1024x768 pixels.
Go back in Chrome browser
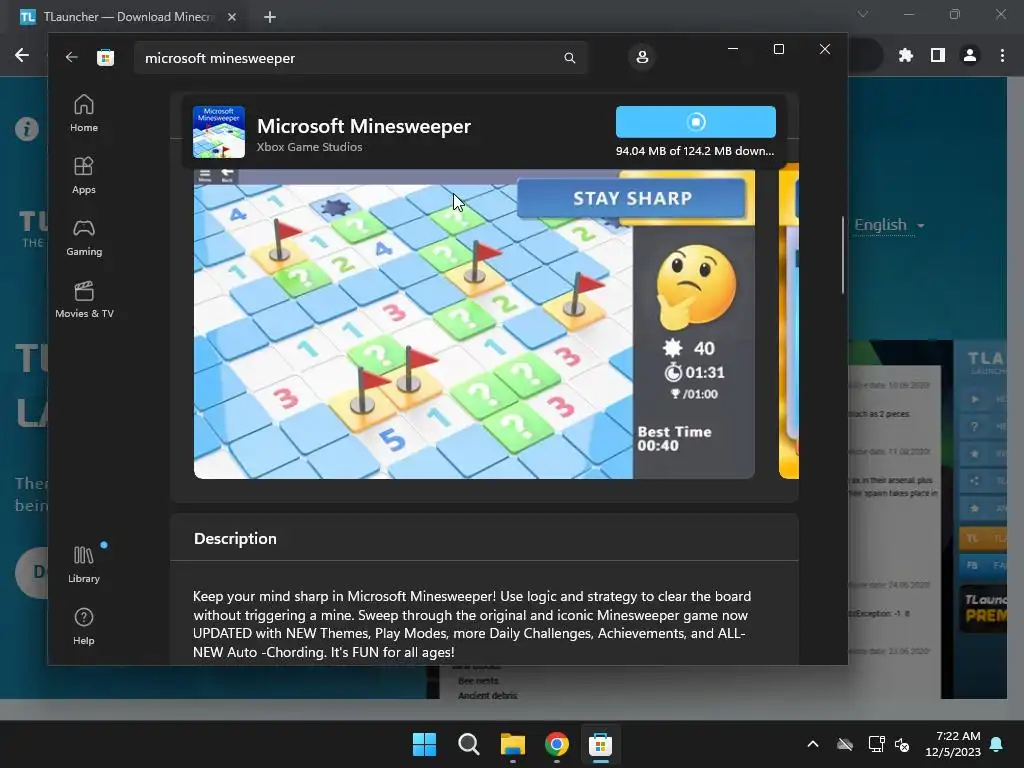[x=22, y=56]
